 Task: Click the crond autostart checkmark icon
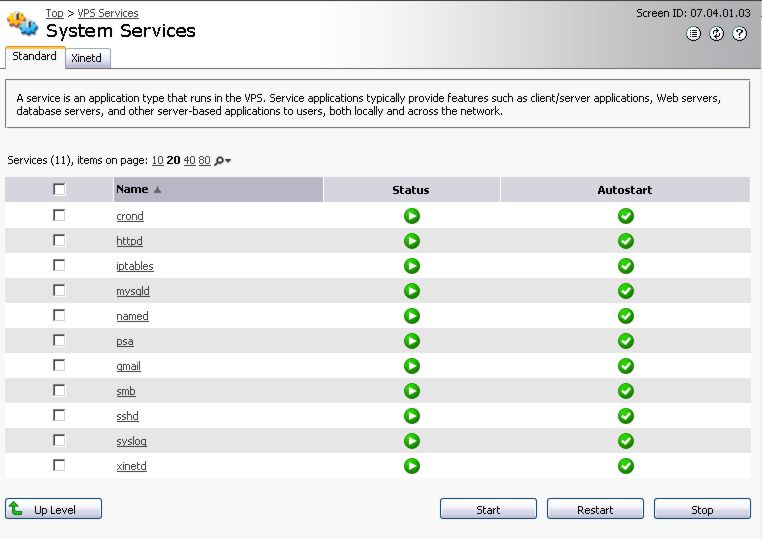[625, 216]
